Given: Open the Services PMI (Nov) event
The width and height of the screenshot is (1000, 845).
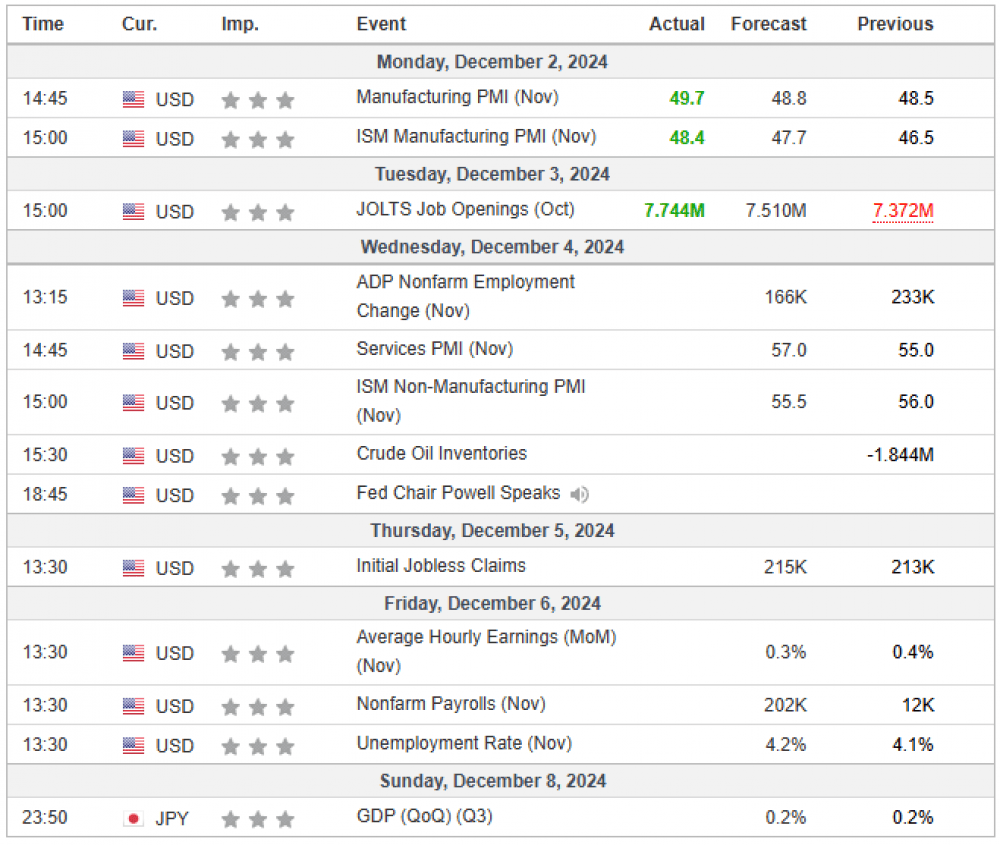Looking at the screenshot, I should click(434, 349).
